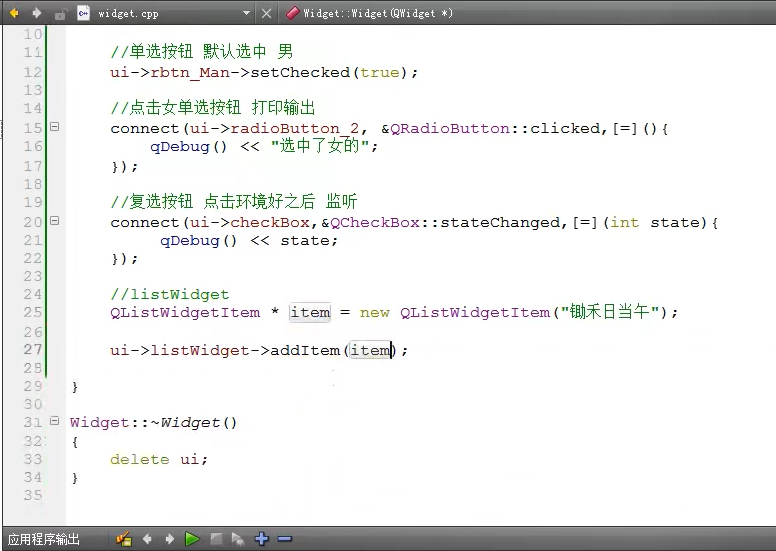Click true keyword on line 12
This screenshot has height=551, width=776.
coord(380,73)
